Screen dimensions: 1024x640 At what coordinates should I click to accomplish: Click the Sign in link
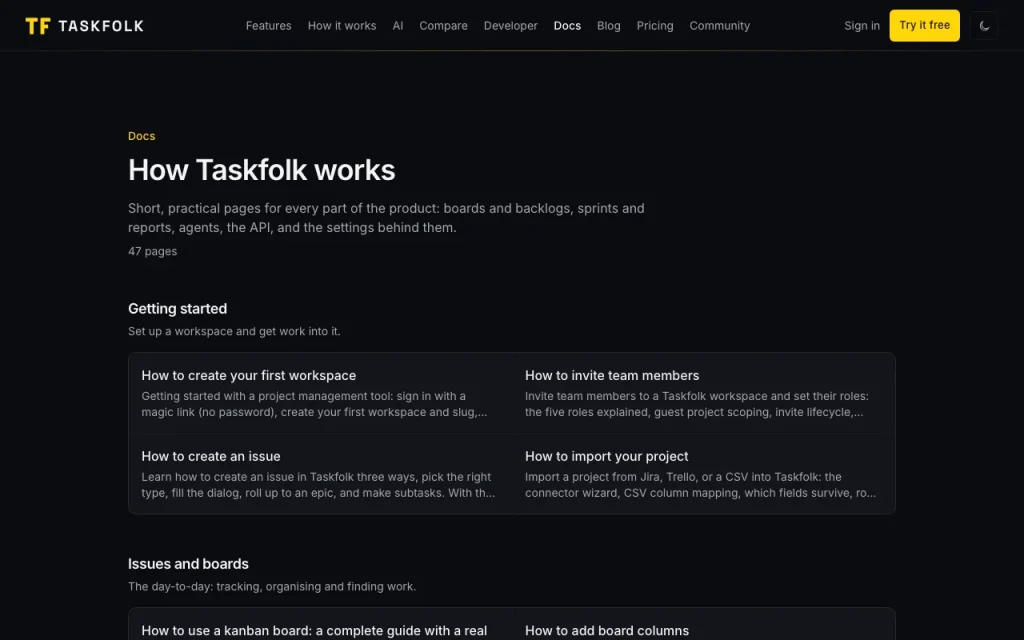[x=861, y=25]
